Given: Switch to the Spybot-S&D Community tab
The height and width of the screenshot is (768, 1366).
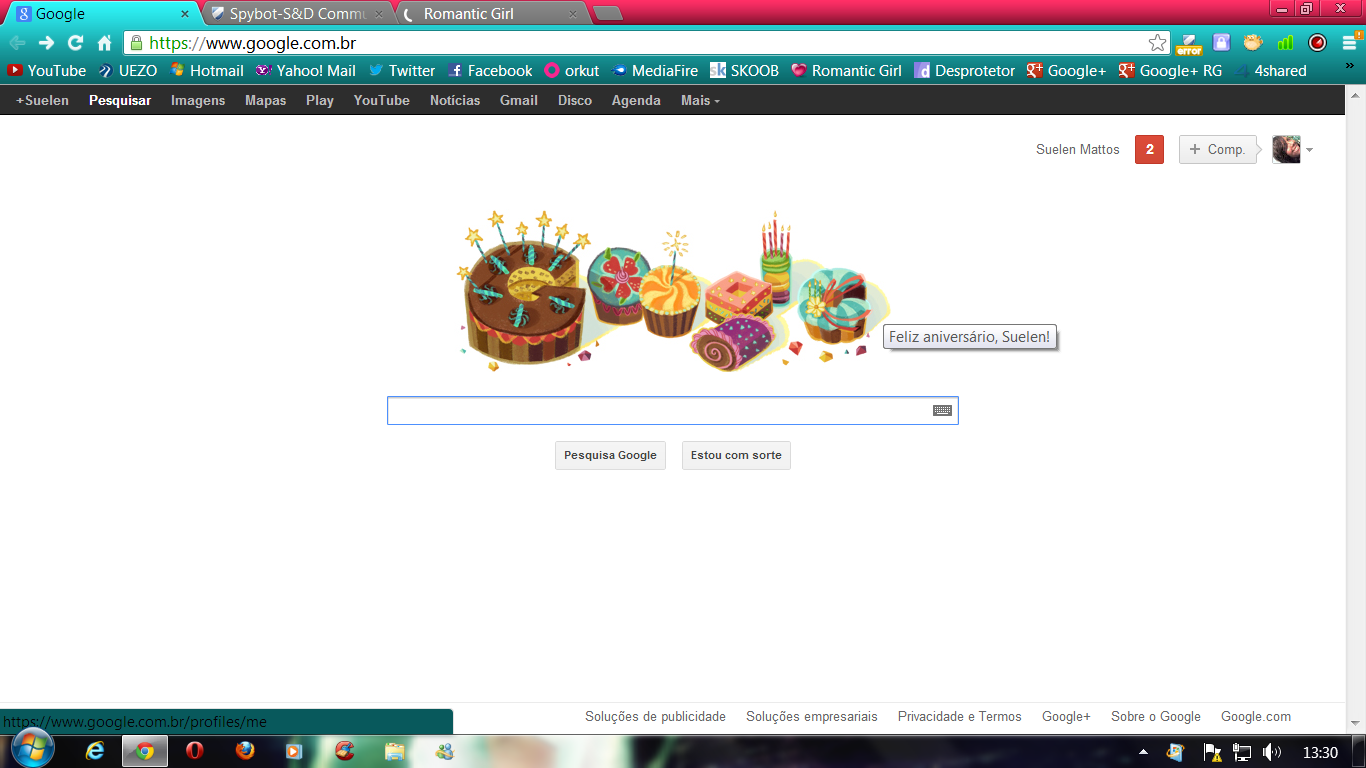Looking at the screenshot, I should click(297, 14).
